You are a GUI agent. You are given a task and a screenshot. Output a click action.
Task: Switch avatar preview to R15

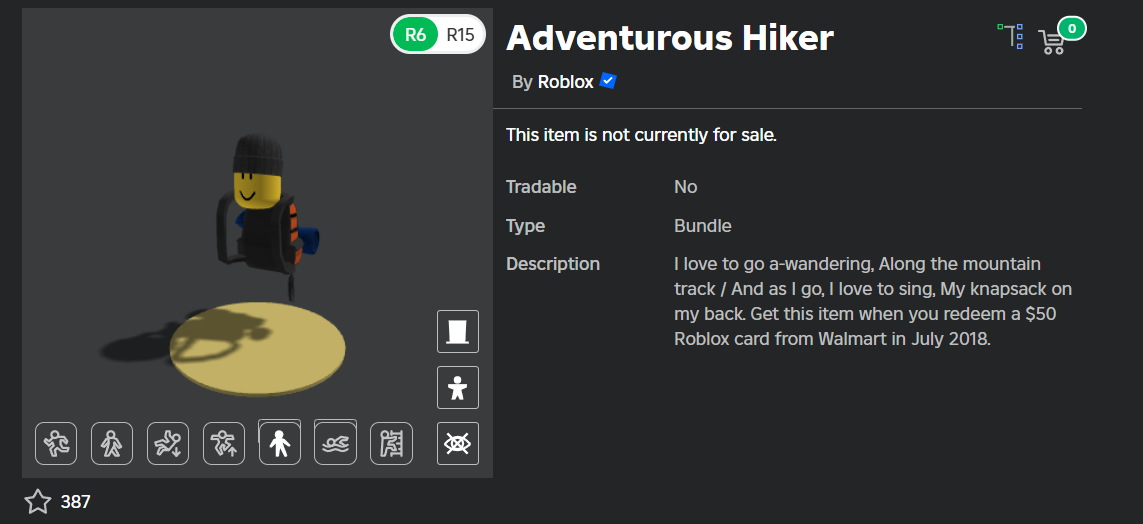tap(461, 34)
